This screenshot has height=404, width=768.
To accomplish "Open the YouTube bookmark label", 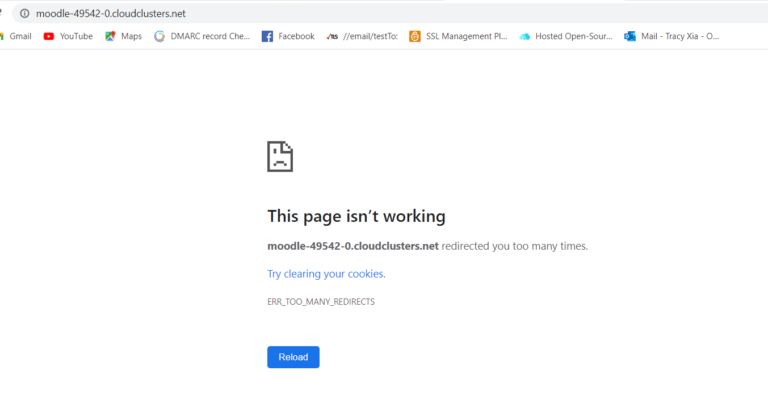I will tap(76, 36).
